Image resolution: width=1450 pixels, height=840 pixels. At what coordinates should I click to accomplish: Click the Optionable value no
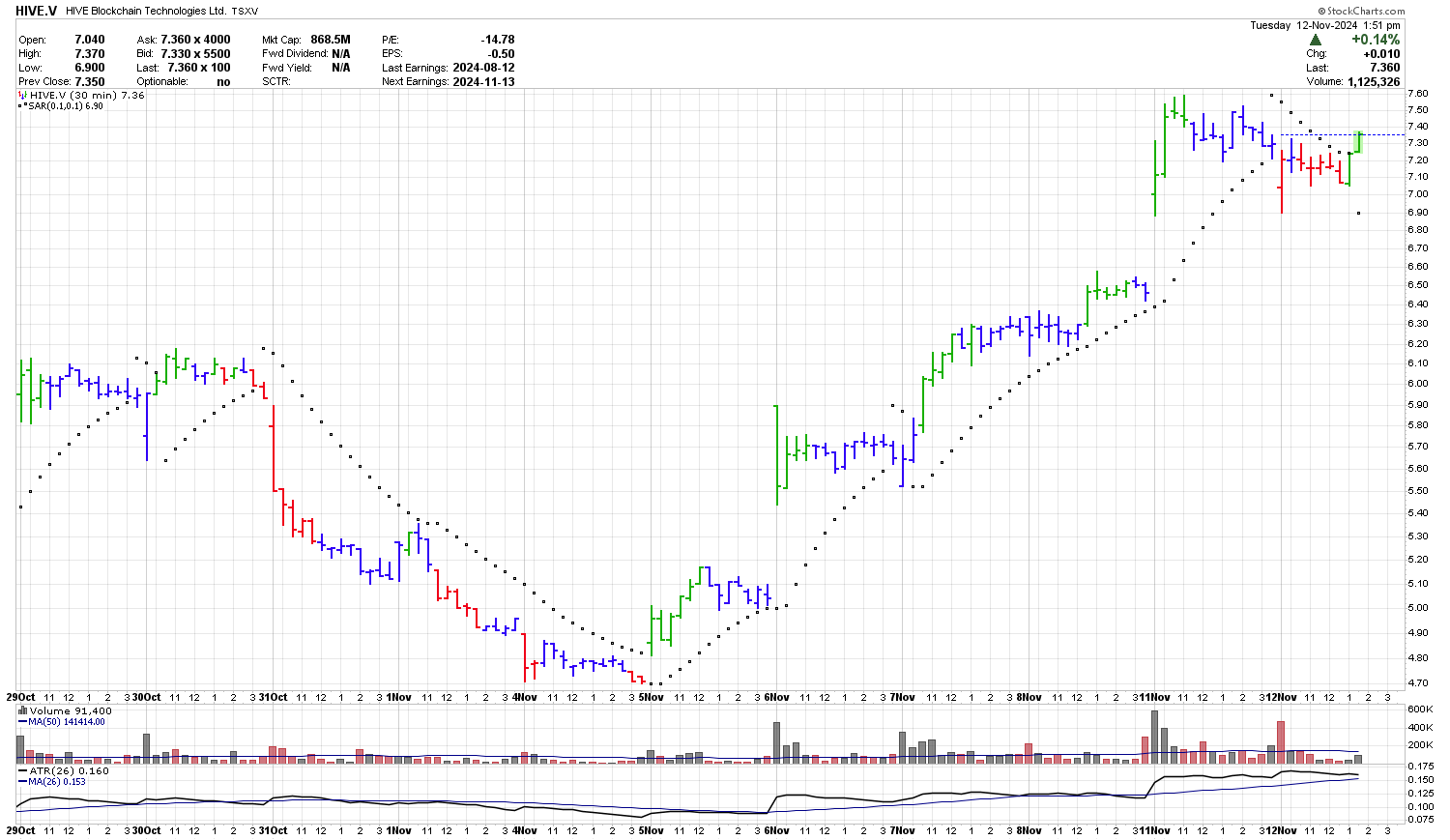[223, 82]
